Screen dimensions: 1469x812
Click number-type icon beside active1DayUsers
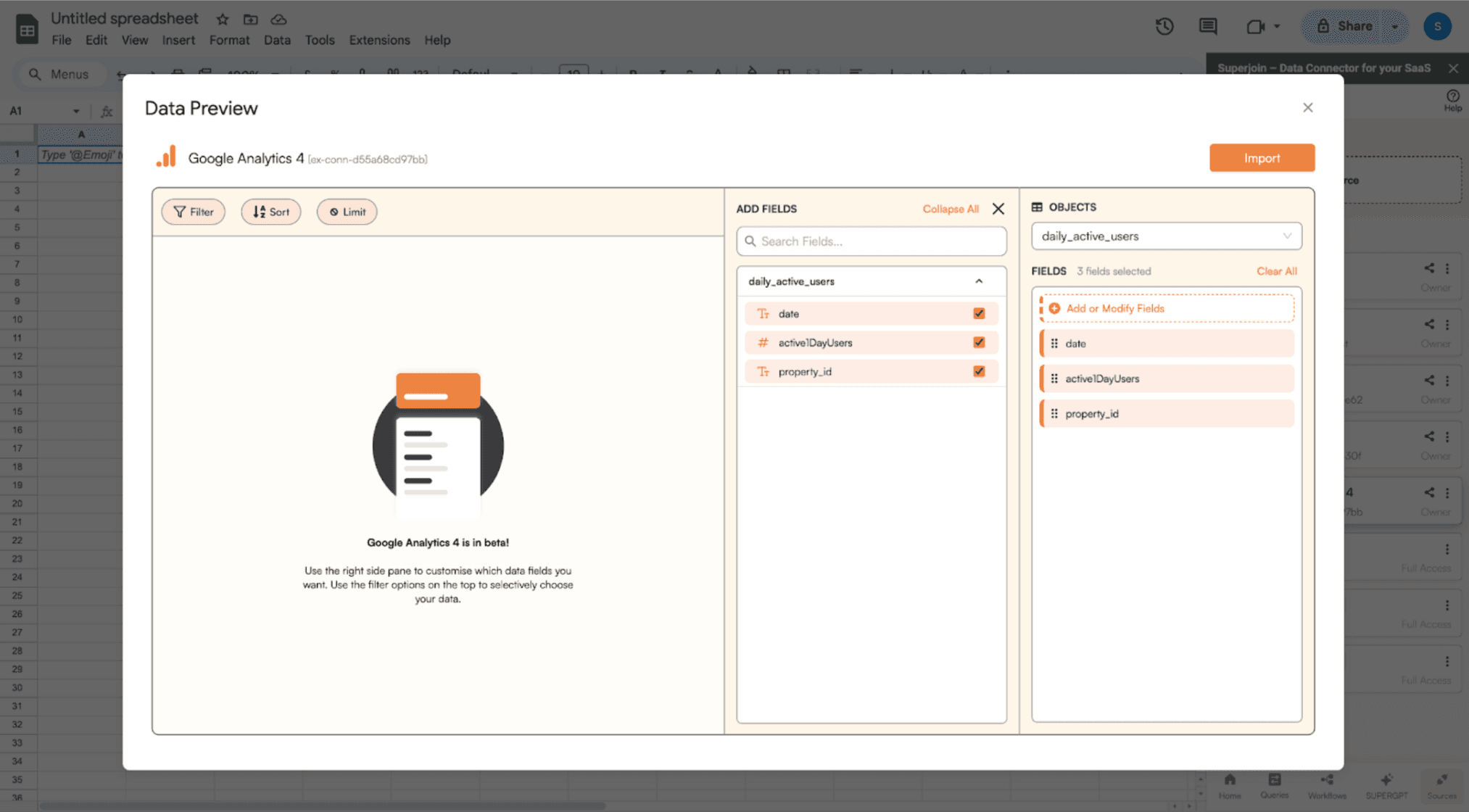[763, 342]
